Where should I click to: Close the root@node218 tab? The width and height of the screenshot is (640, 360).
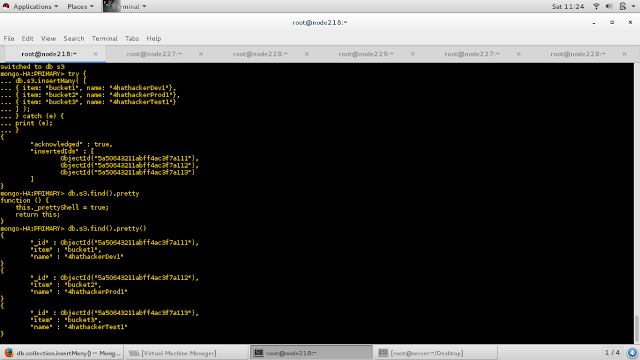[x=96, y=54]
